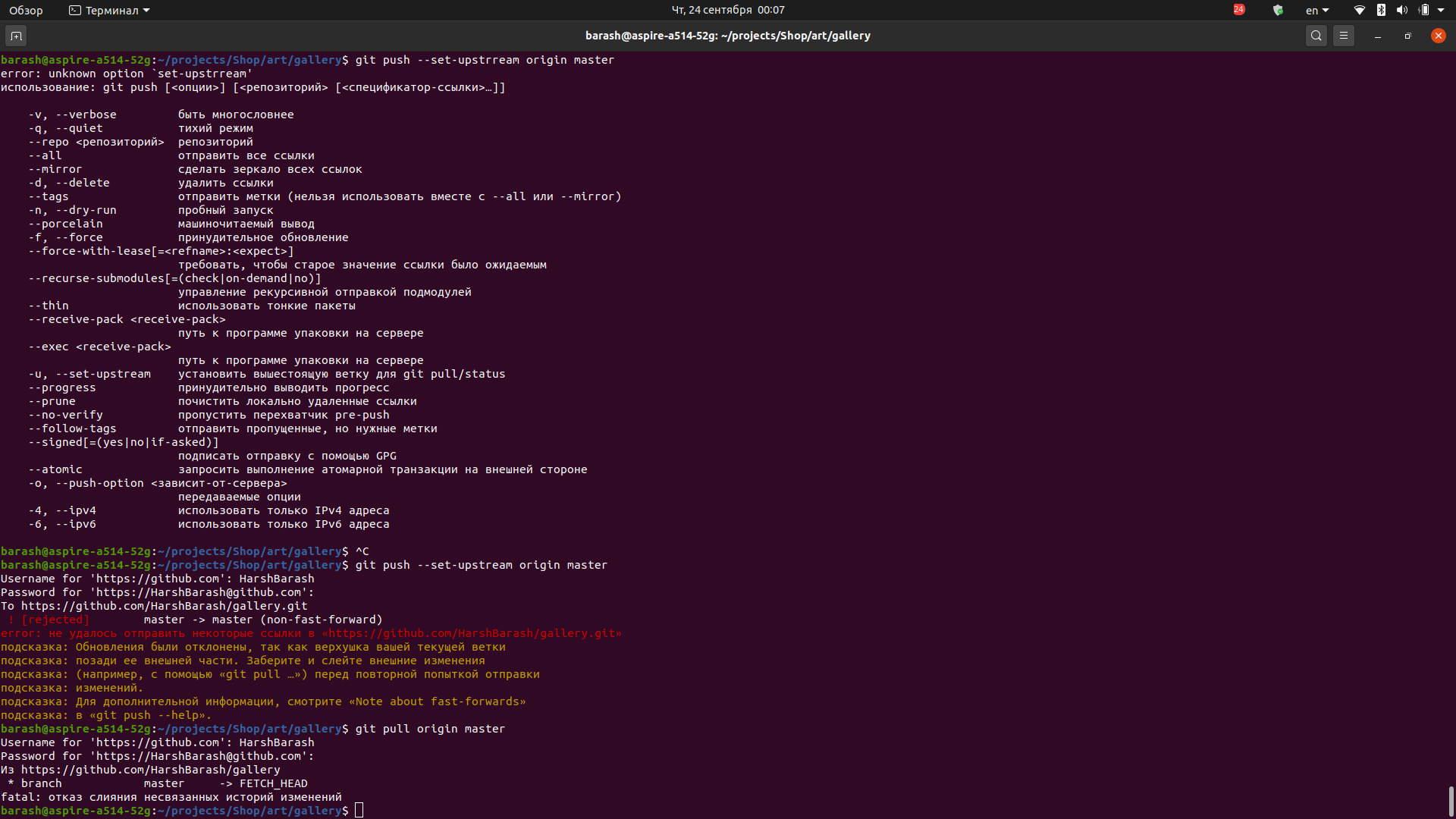Screen dimensions: 1456x819
Task: Open the en keyboard layout dropdown
Action: coord(1317,10)
